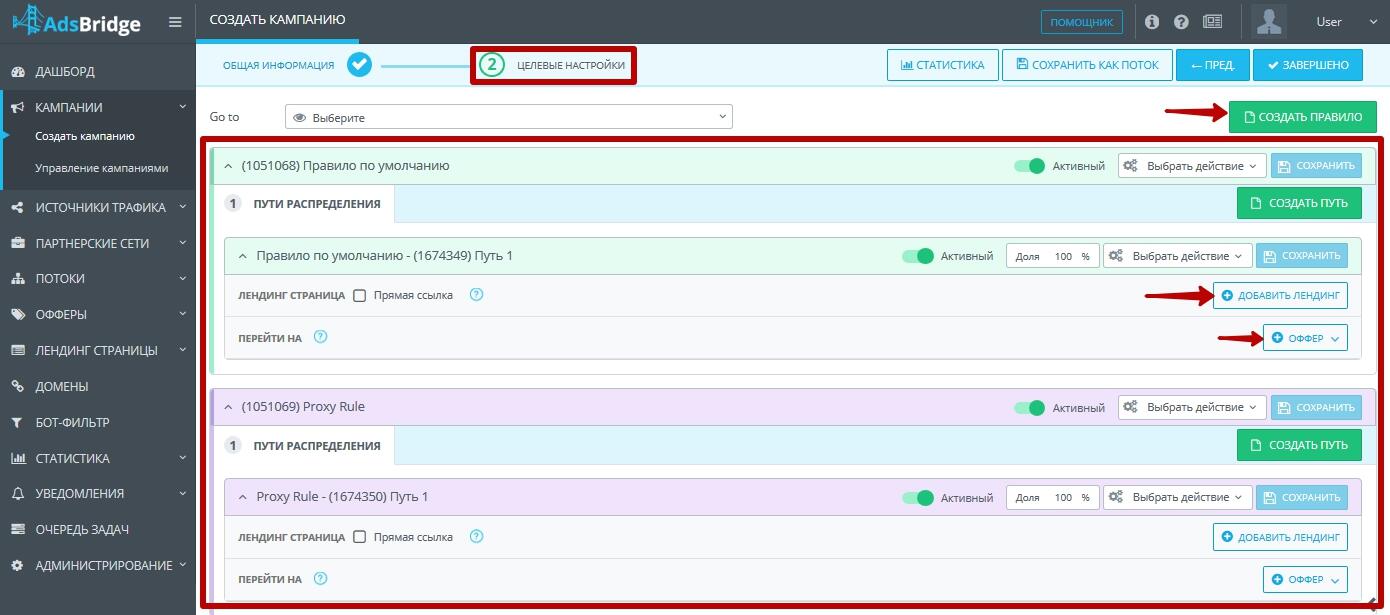Click help icon beside Прямая ссылка in default rule
The width and height of the screenshot is (1390, 615).
pos(476,295)
